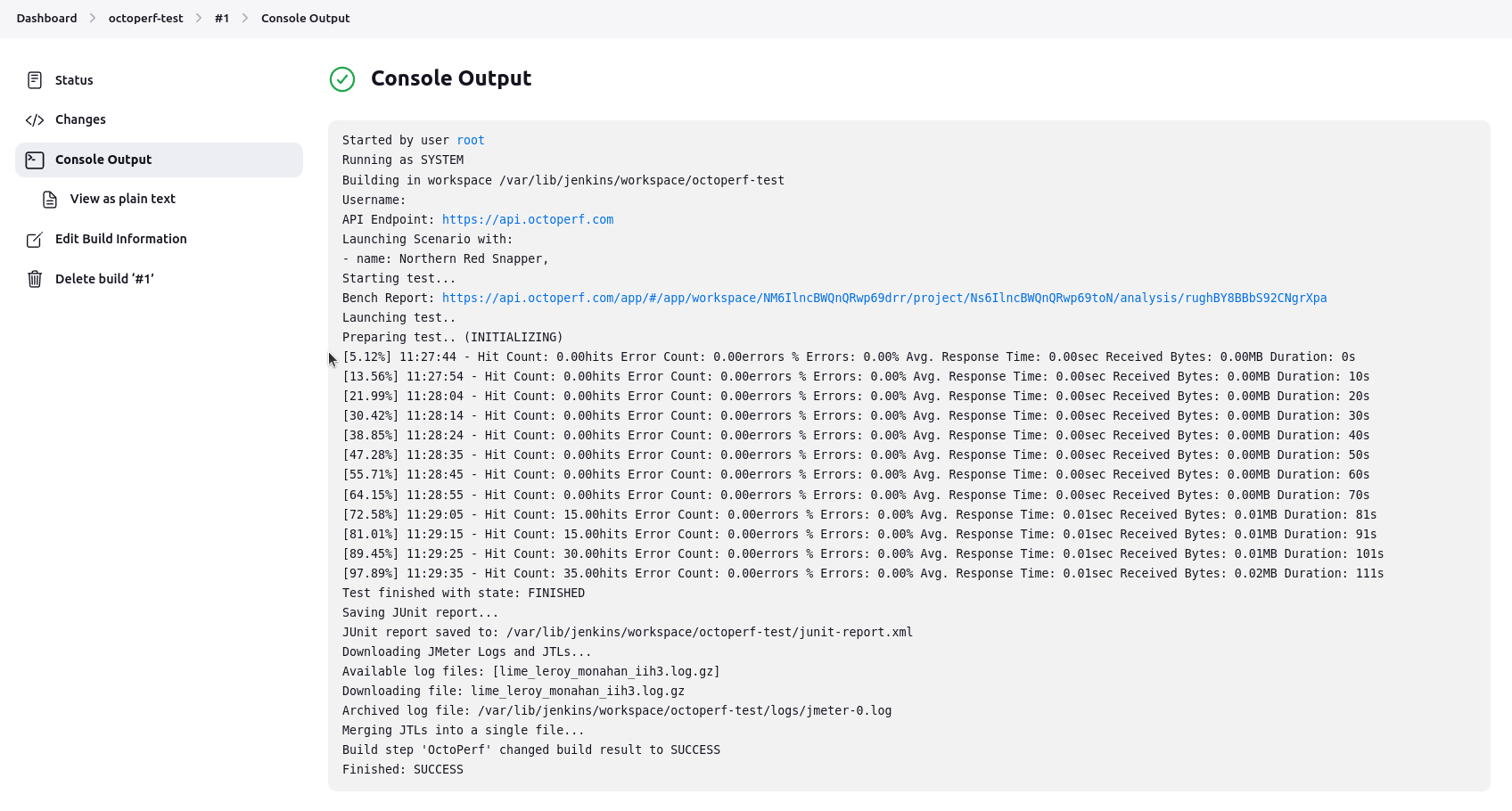Click the Console Output terminal icon
The image size is (1512, 811).
34,160
